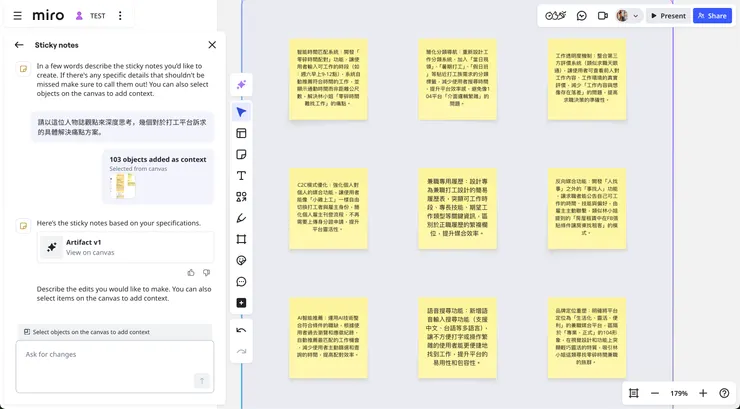The height and width of the screenshot is (409, 740).
Task: Click the Share button
Action: (712, 16)
